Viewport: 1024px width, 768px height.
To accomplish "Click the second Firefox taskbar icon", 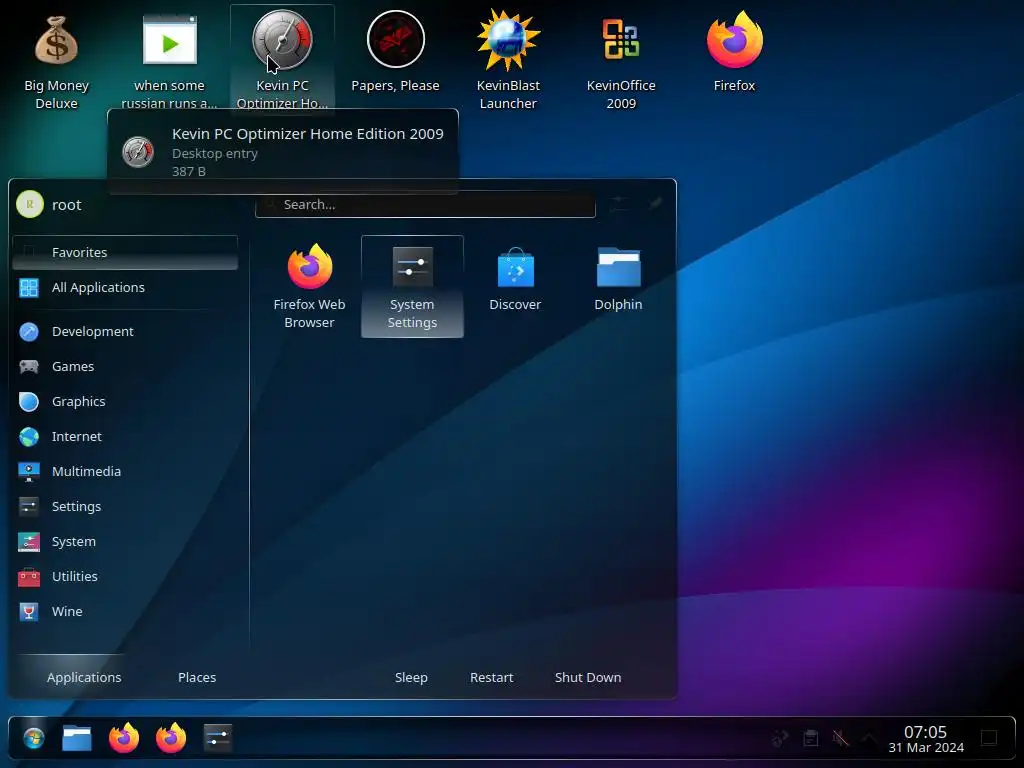I will (x=171, y=739).
